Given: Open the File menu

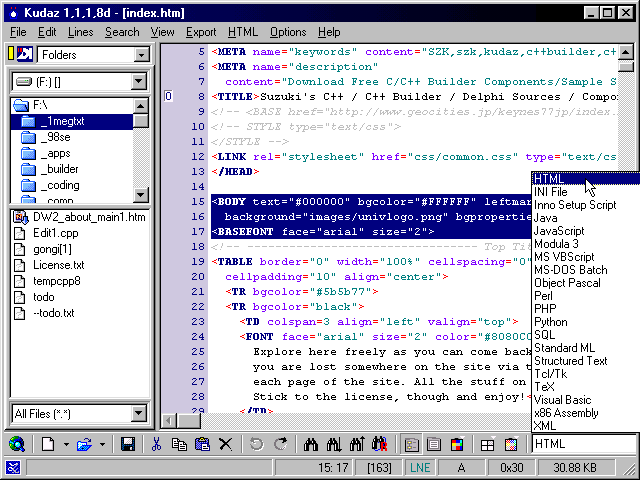Looking at the screenshot, I should coord(18,32).
